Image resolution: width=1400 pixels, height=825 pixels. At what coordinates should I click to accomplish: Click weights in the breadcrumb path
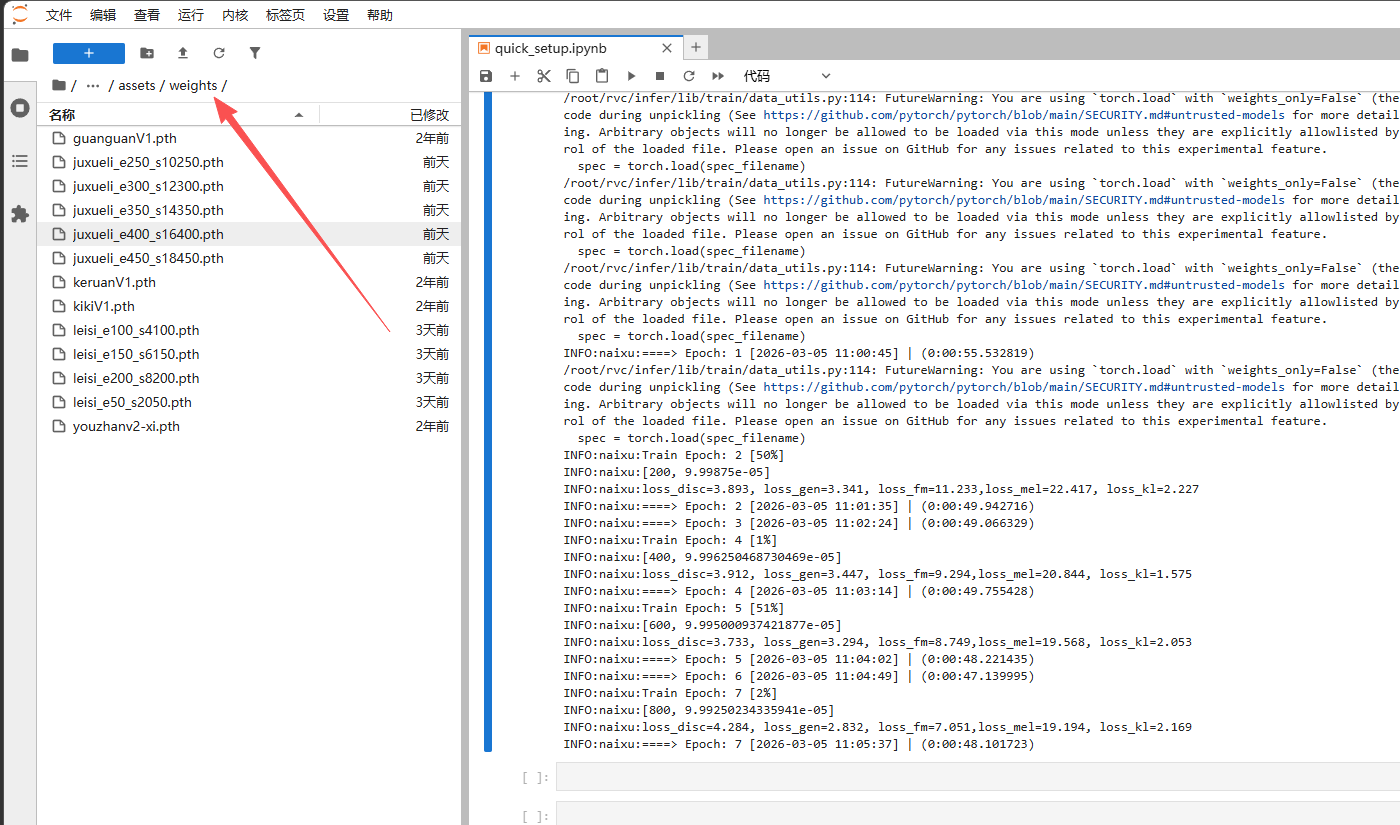pyautogui.click(x=193, y=85)
